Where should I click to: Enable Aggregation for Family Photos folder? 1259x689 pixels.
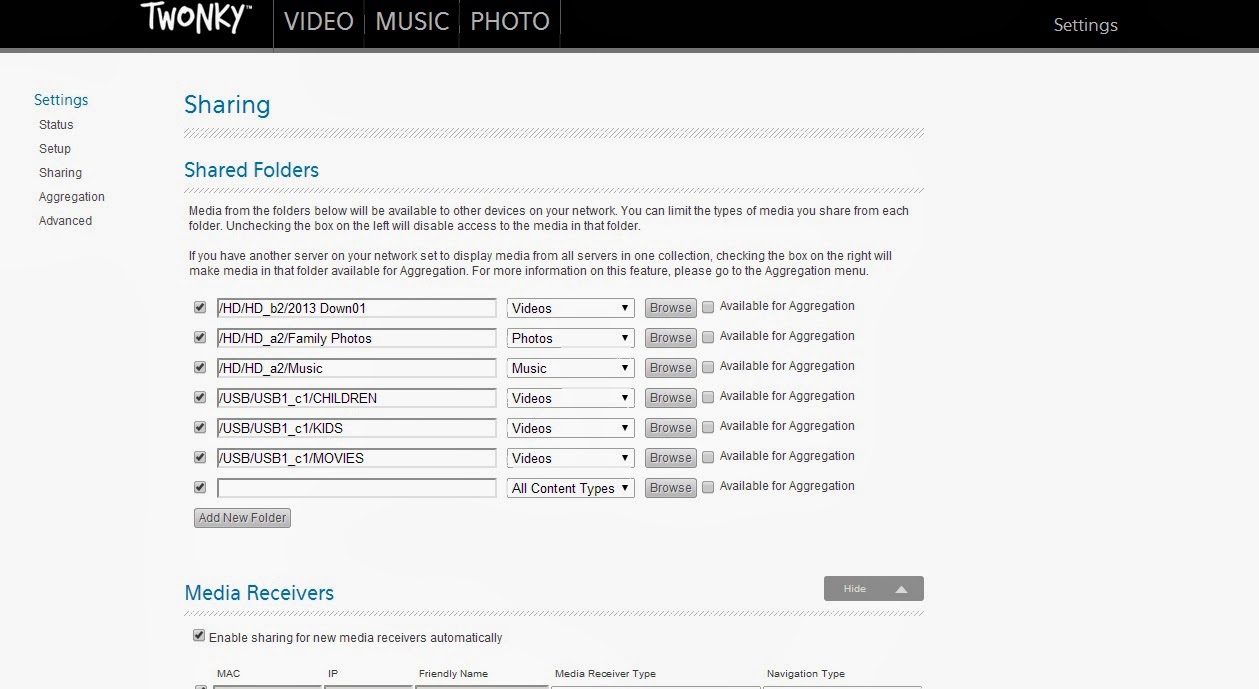click(x=708, y=338)
